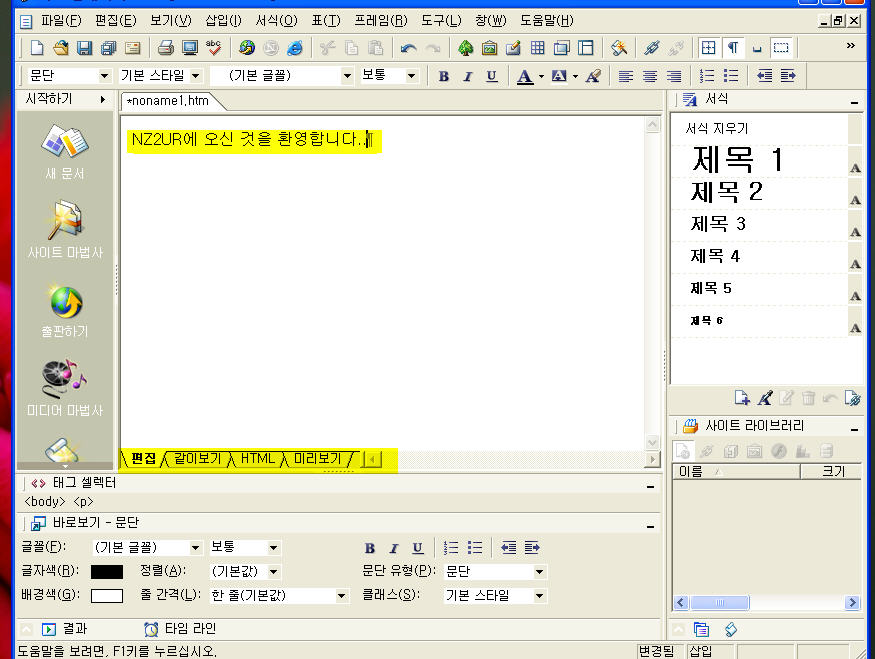The width and height of the screenshot is (875, 659).
Task: Create a hyperlink using the chain link icon
Action: tap(651, 48)
